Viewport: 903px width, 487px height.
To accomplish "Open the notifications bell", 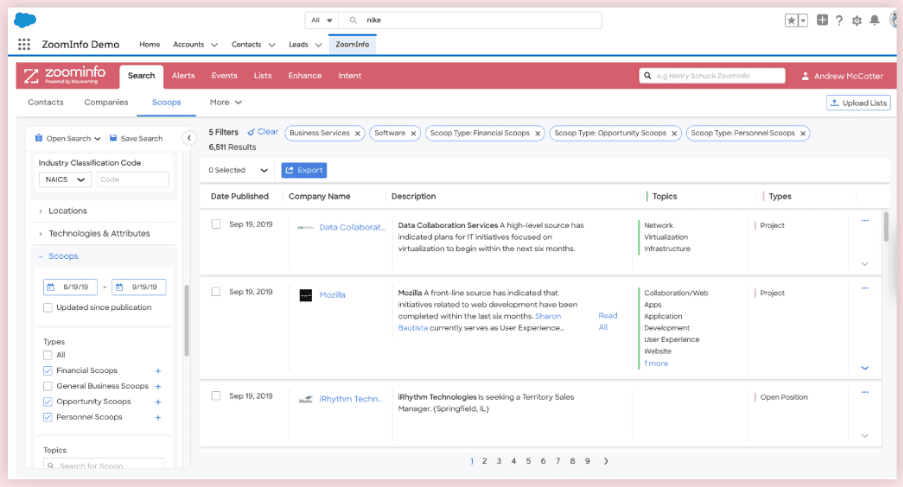I will [874, 21].
